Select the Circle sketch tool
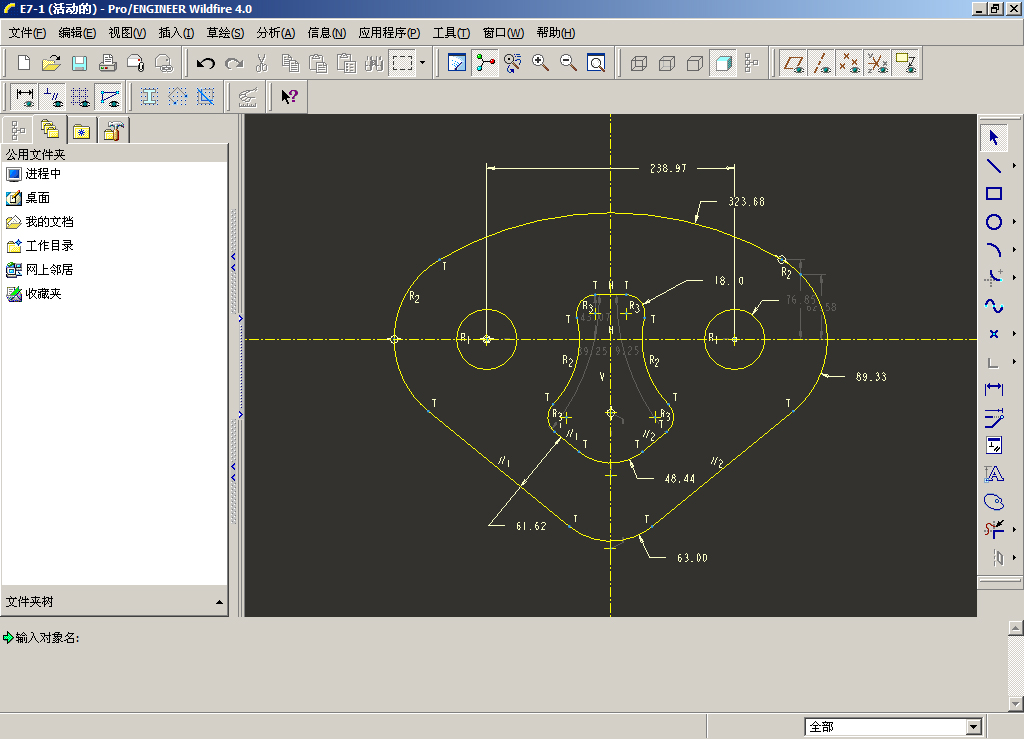 click(x=994, y=222)
